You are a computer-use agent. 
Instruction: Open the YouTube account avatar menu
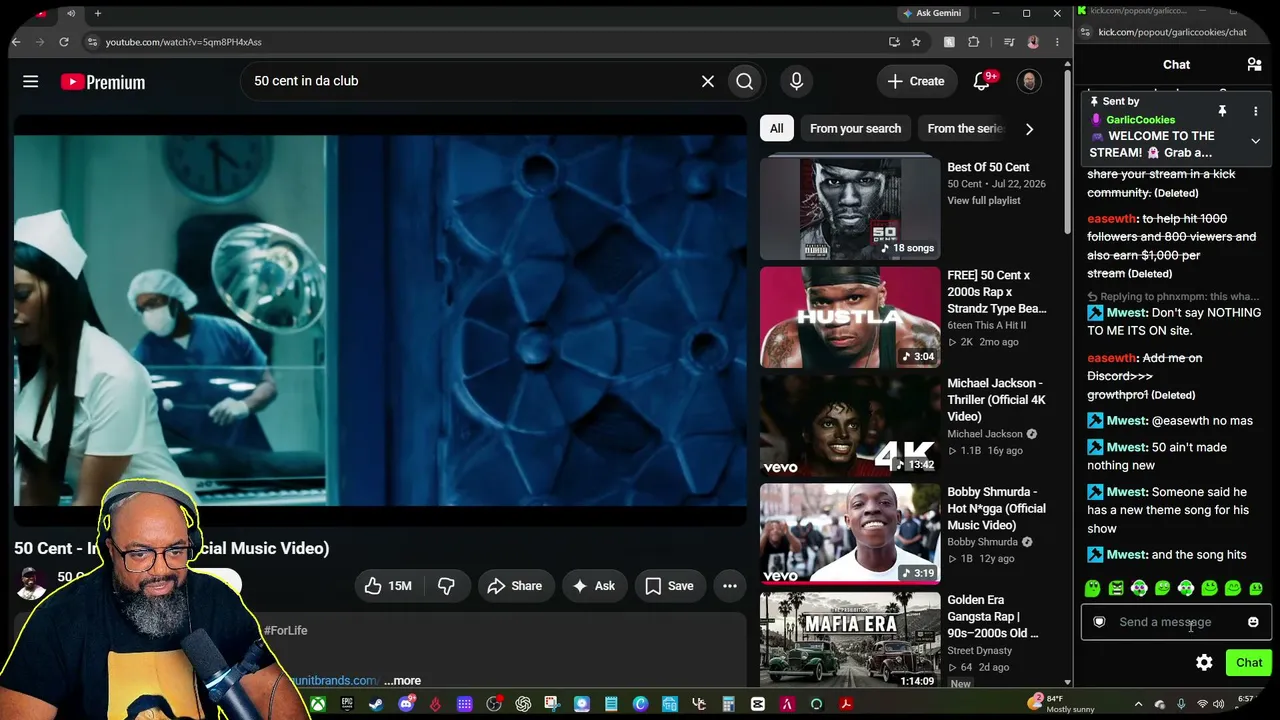[1029, 81]
